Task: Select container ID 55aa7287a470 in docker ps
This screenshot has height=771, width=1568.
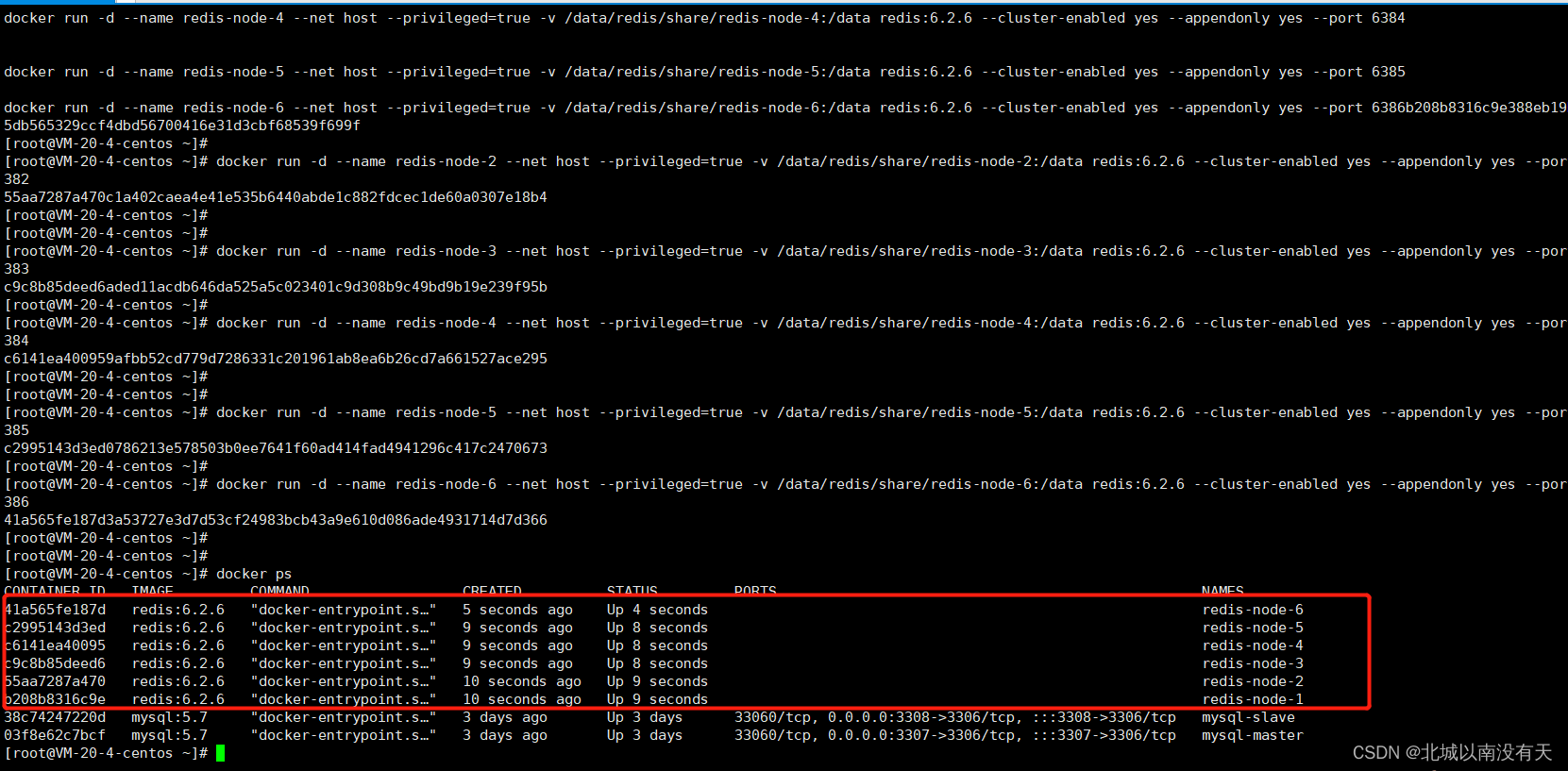Action: (55, 681)
